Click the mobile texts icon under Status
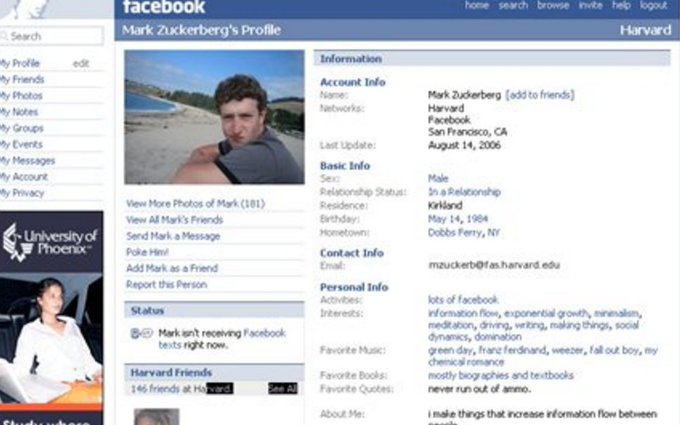Image resolution: width=680 pixels, height=425 pixels. tap(140, 333)
